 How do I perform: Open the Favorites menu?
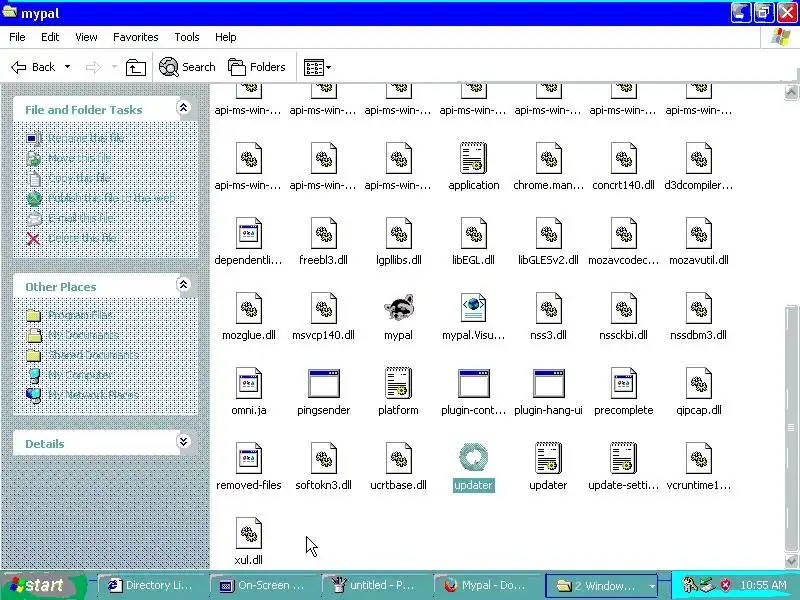pos(136,37)
